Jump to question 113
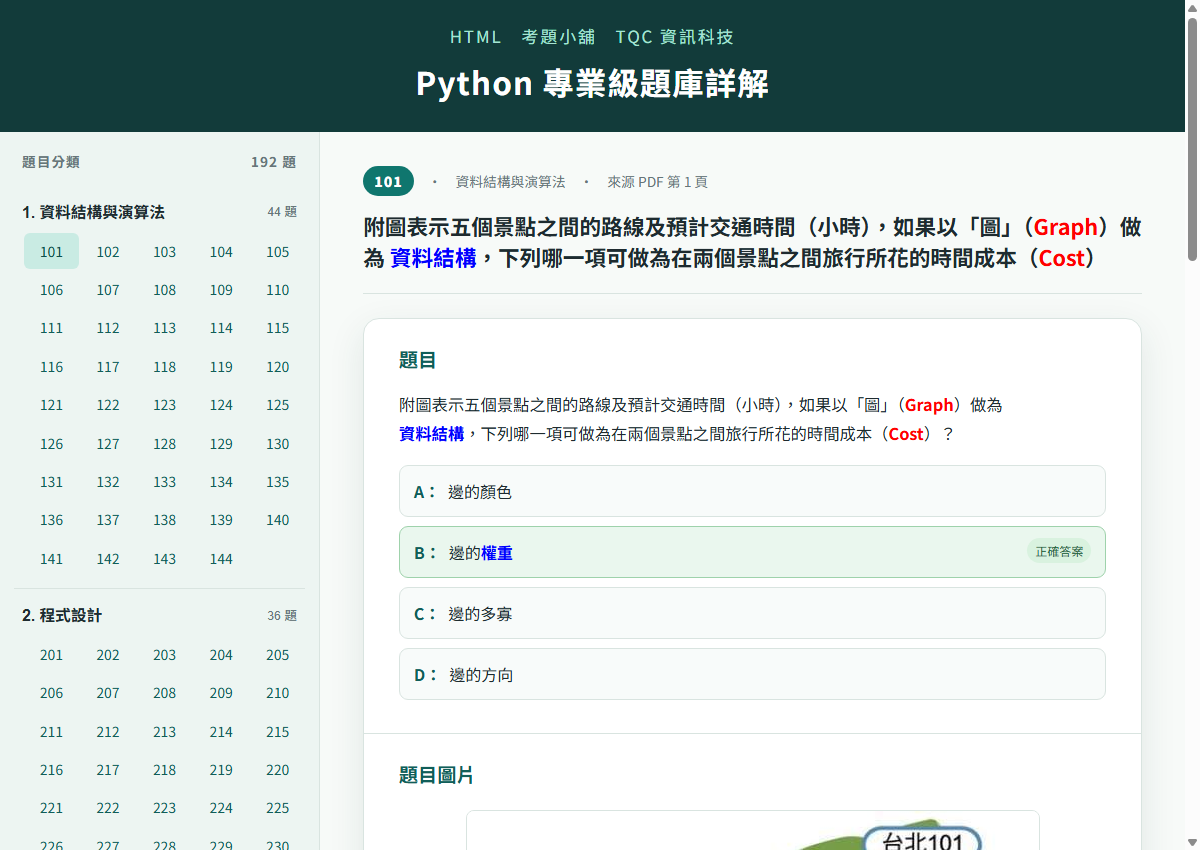 (x=165, y=328)
